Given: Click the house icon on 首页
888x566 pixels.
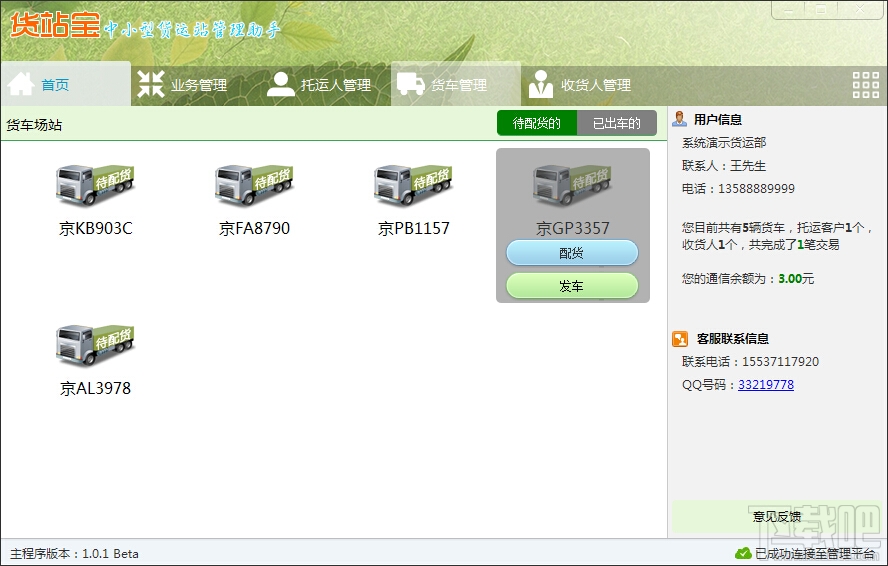Looking at the screenshot, I should [x=22, y=84].
